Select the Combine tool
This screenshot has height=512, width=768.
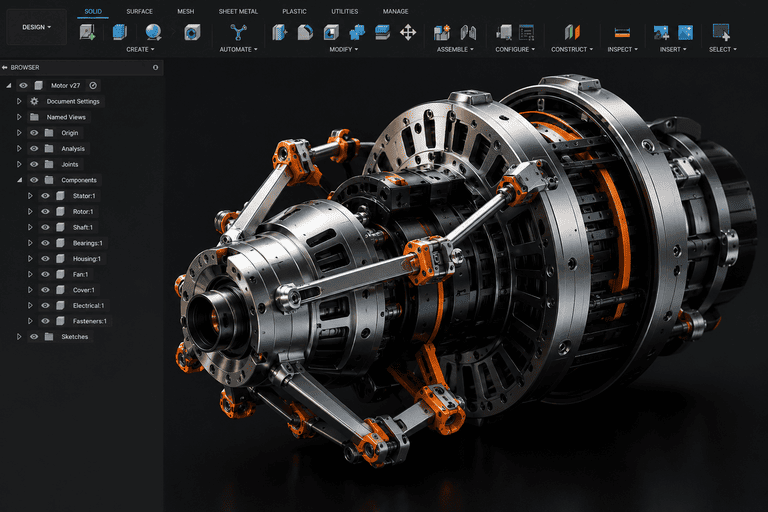pyautogui.click(x=357, y=32)
